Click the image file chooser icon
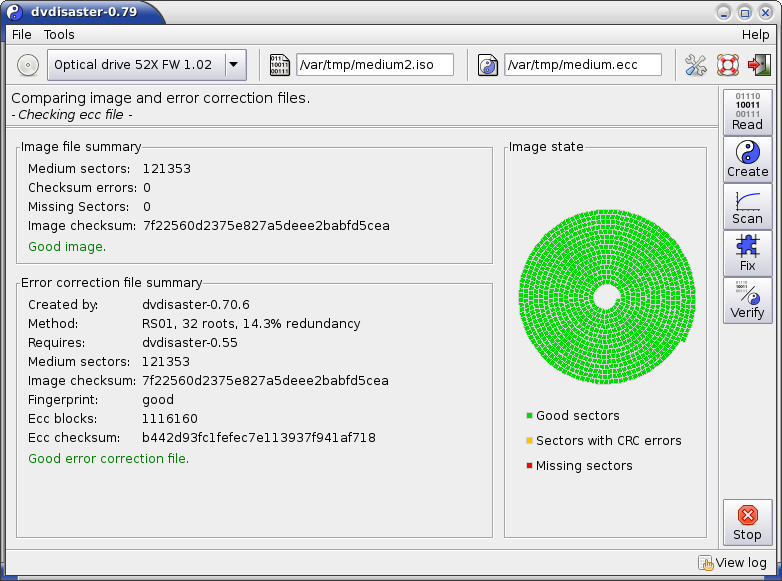 click(x=281, y=65)
